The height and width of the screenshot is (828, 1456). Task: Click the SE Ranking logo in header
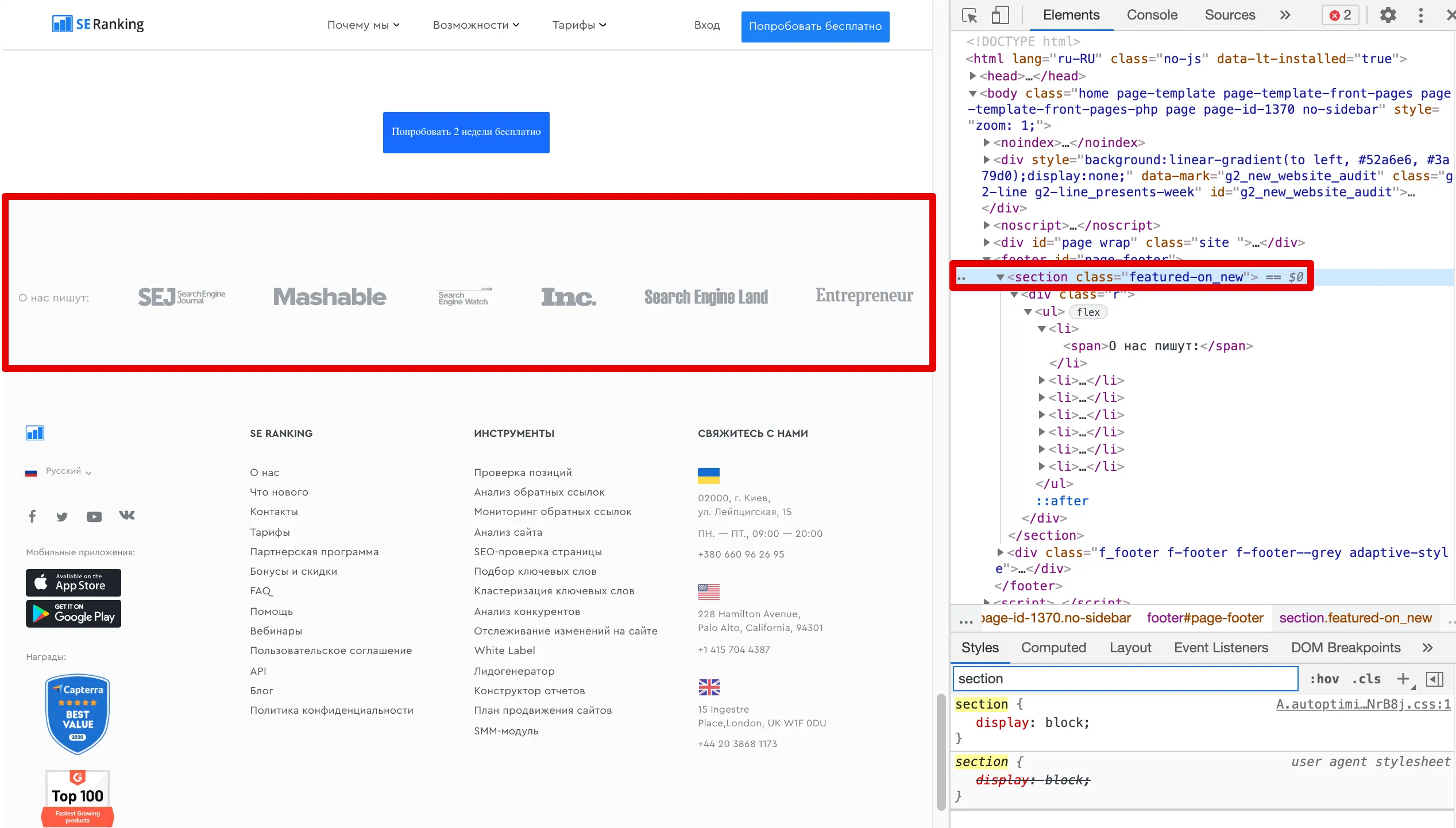click(x=98, y=24)
